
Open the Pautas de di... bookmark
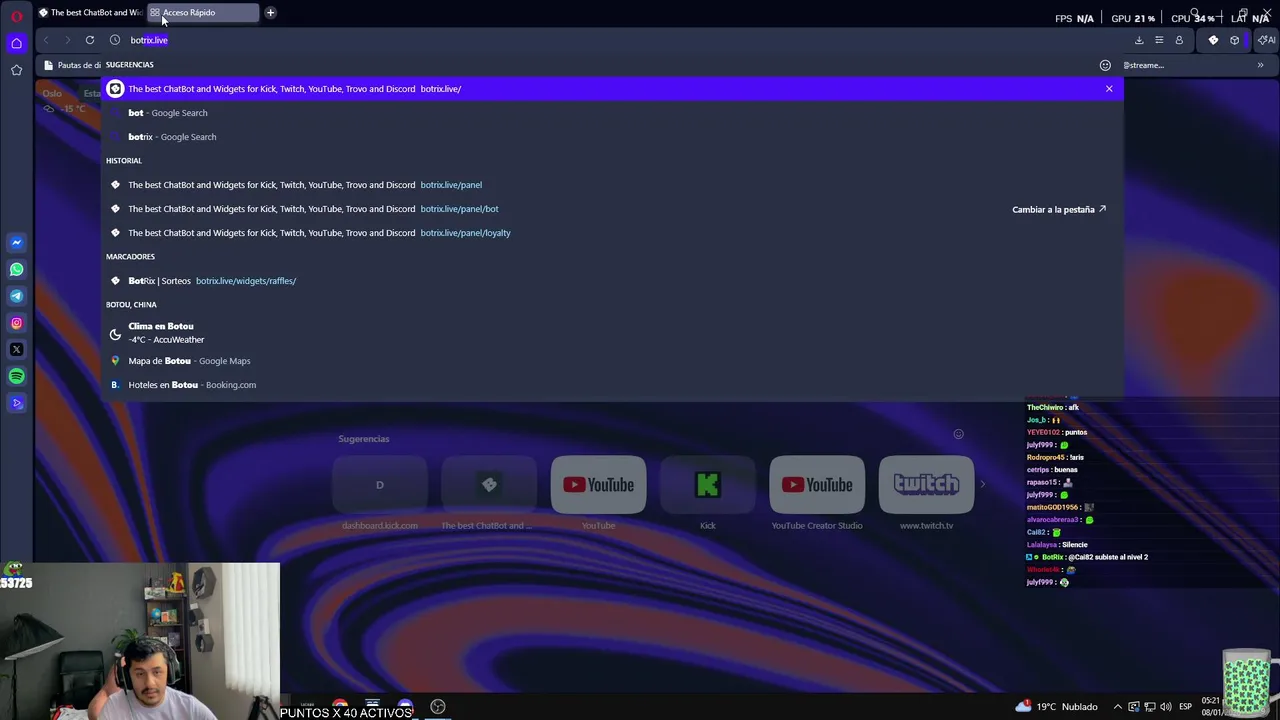71,65
